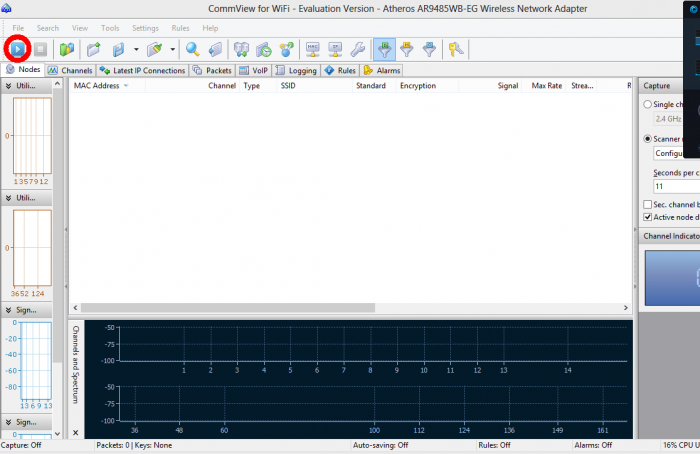Collapse the first Utilization side panel
Screen dimensions: 700x454
[7, 86]
